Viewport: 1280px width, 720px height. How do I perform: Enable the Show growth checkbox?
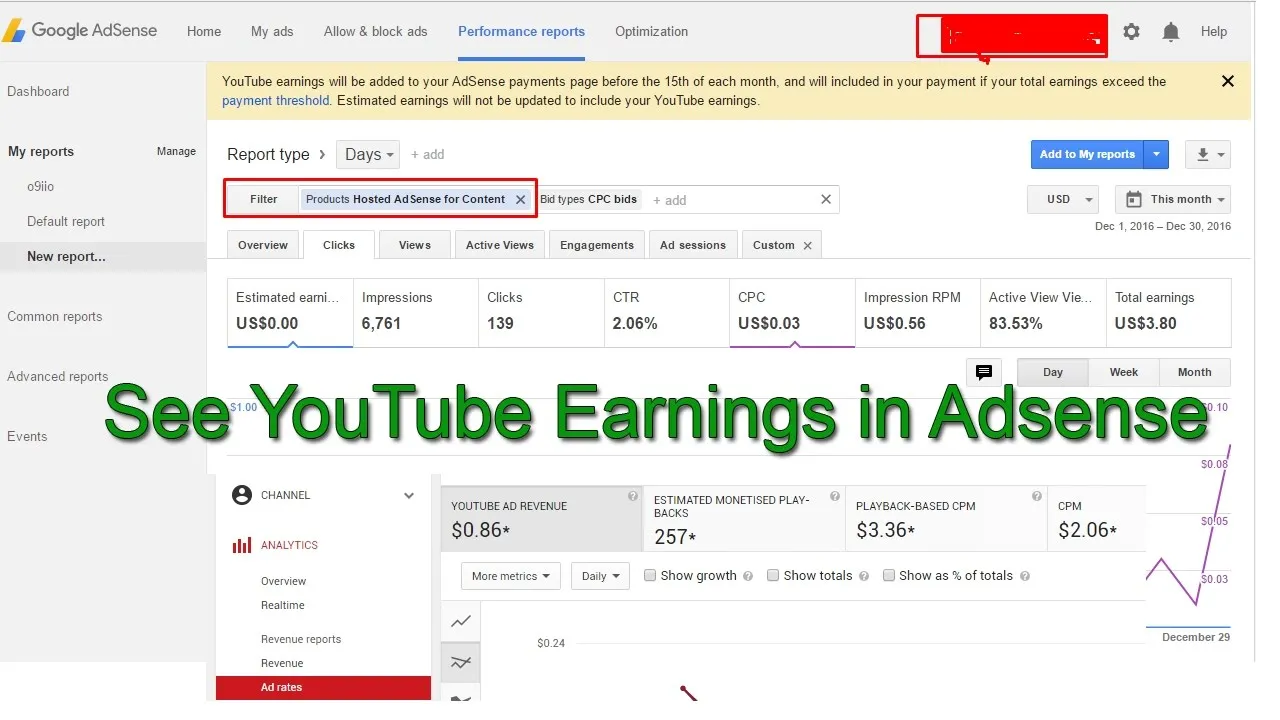tap(649, 575)
